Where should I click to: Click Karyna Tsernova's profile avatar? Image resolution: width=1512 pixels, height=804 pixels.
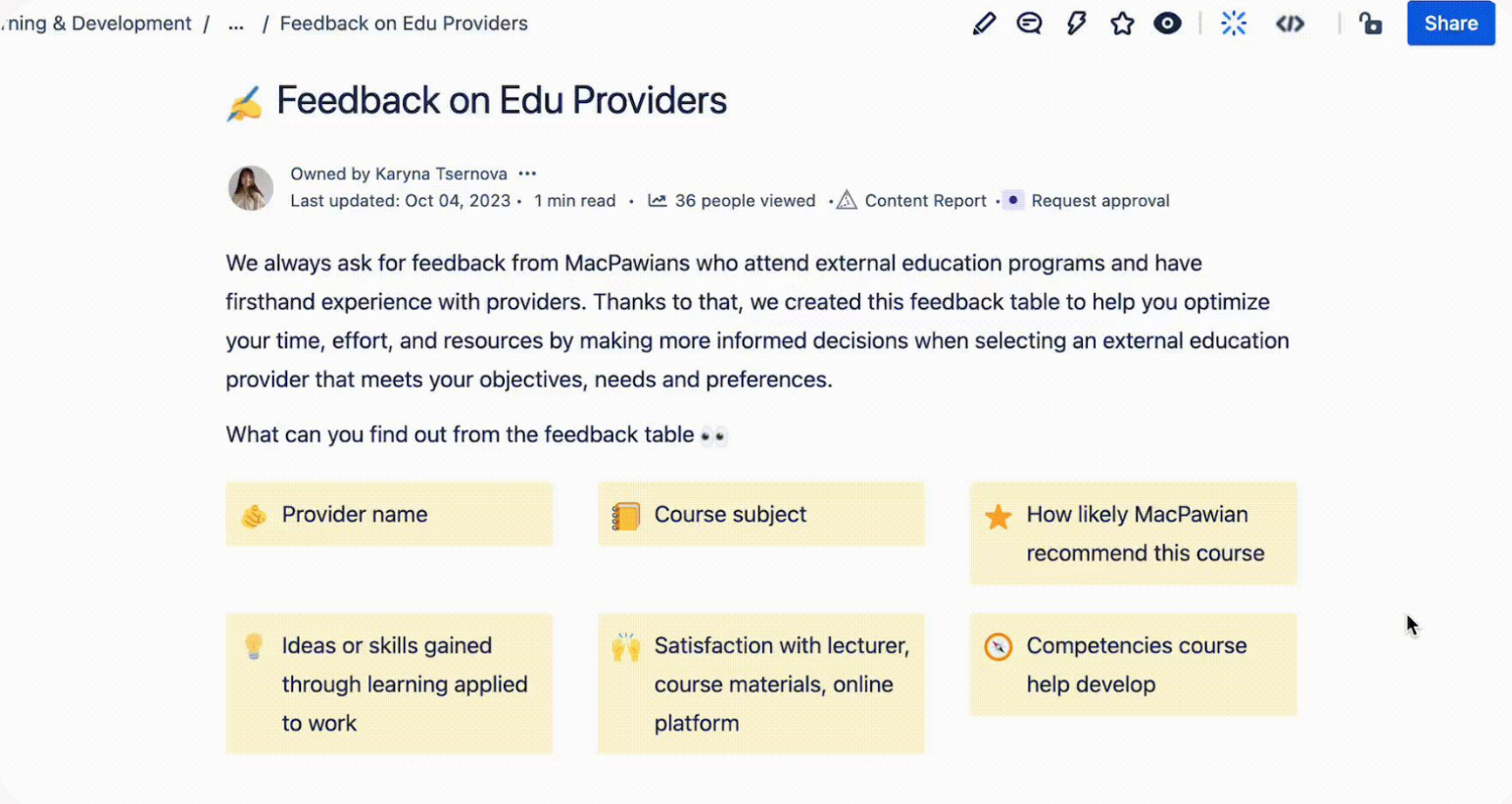251,187
